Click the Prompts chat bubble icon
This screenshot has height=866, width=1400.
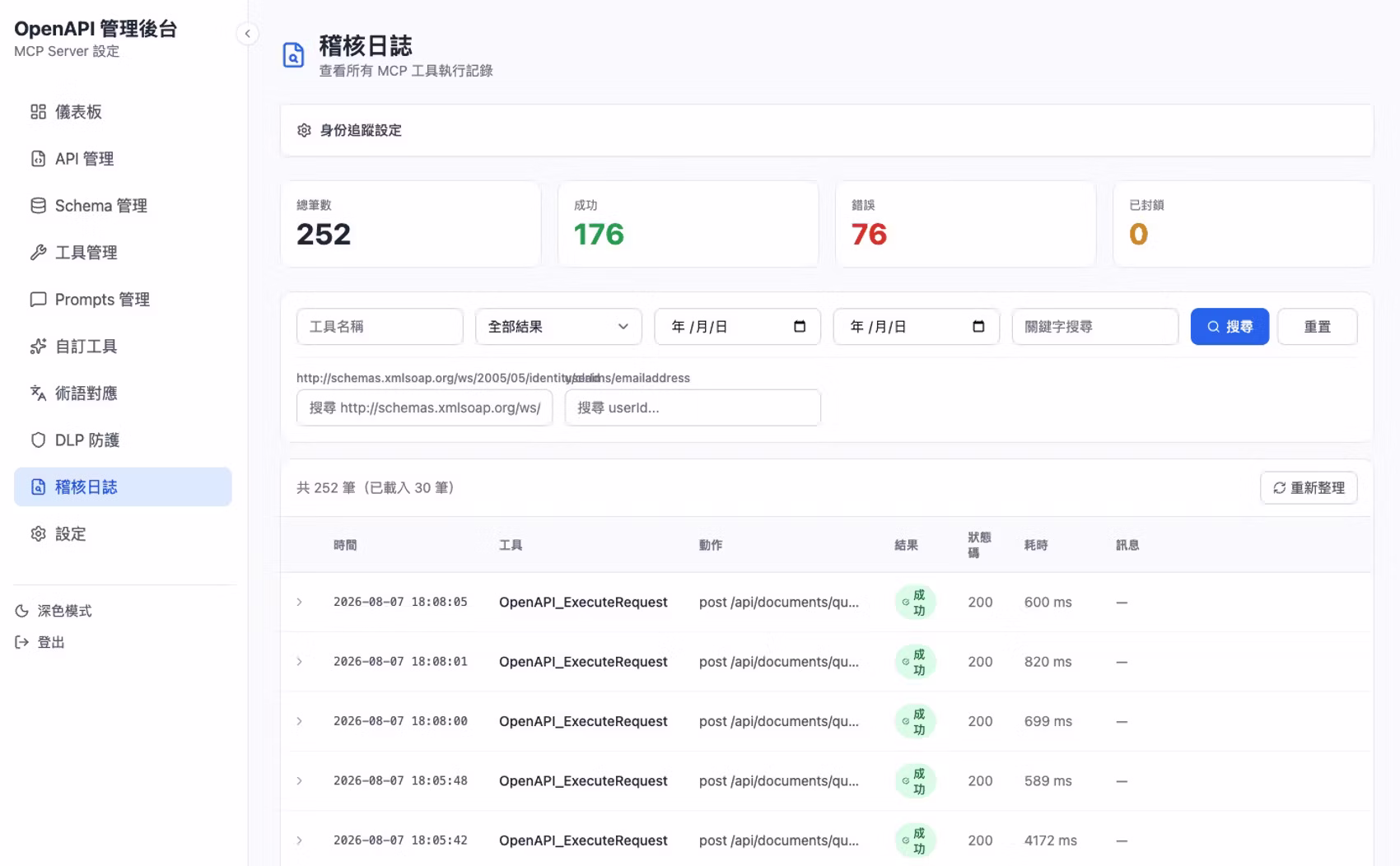pos(38,300)
